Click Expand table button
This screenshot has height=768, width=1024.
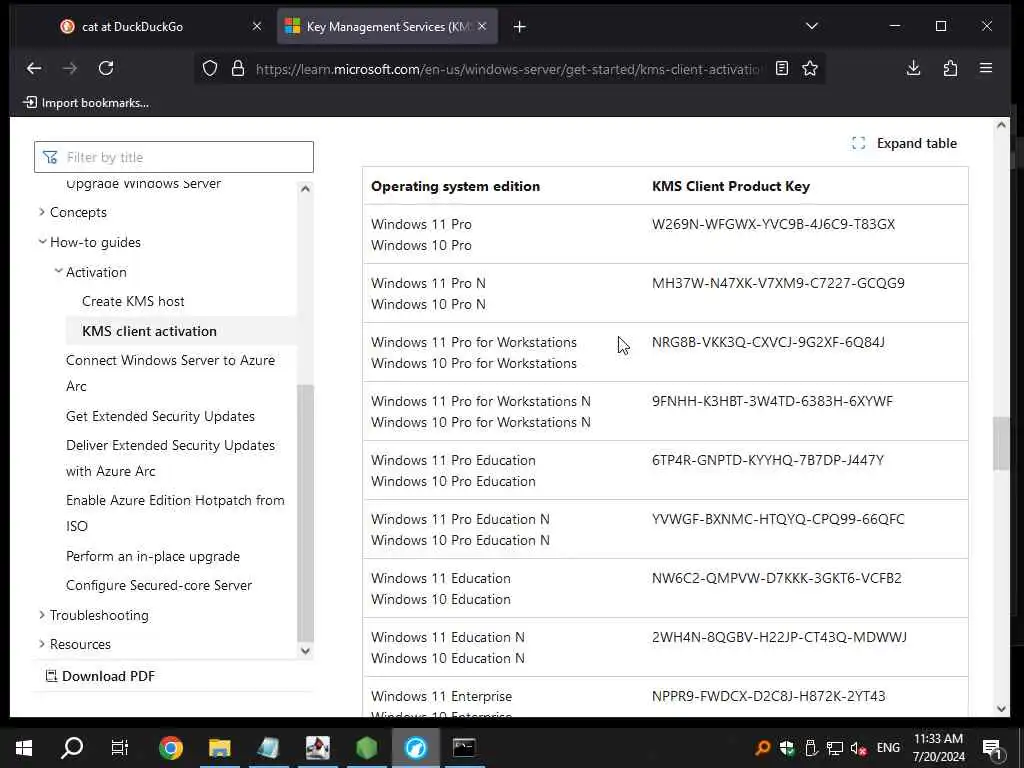904,143
